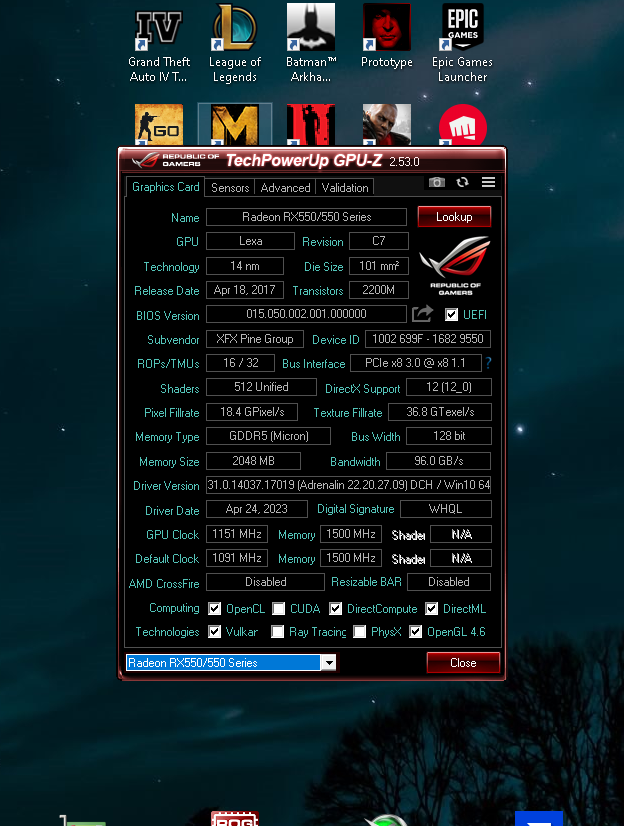Image resolution: width=624 pixels, height=826 pixels.
Task: Click the Driver Version field
Action: [349, 485]
